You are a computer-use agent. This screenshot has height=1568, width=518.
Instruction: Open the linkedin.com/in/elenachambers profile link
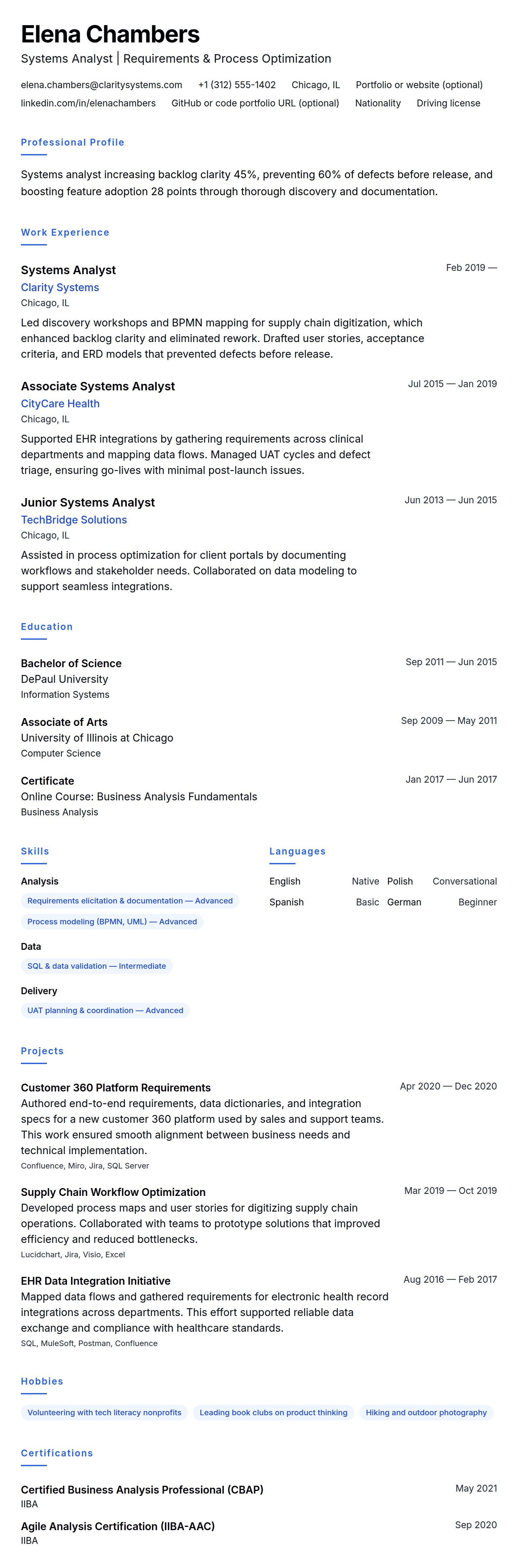88,103
